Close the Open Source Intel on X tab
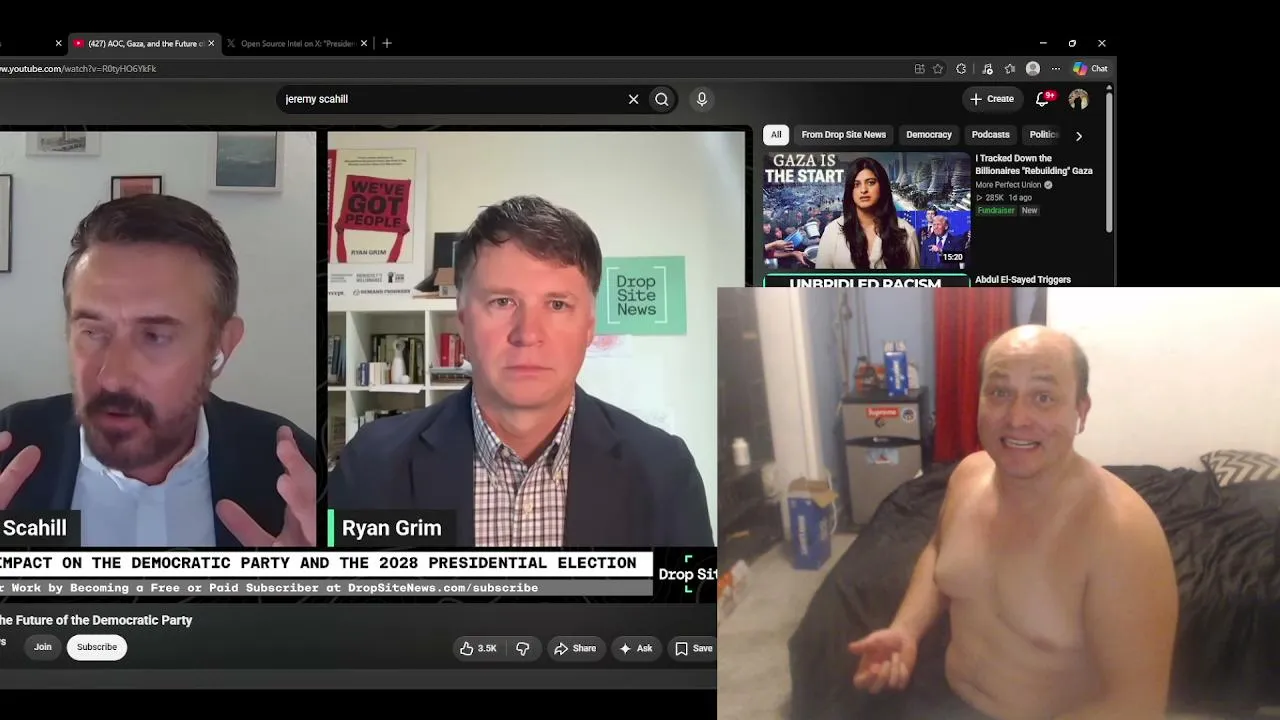This screenshot has width=1280, height=720. pos(364,44)
